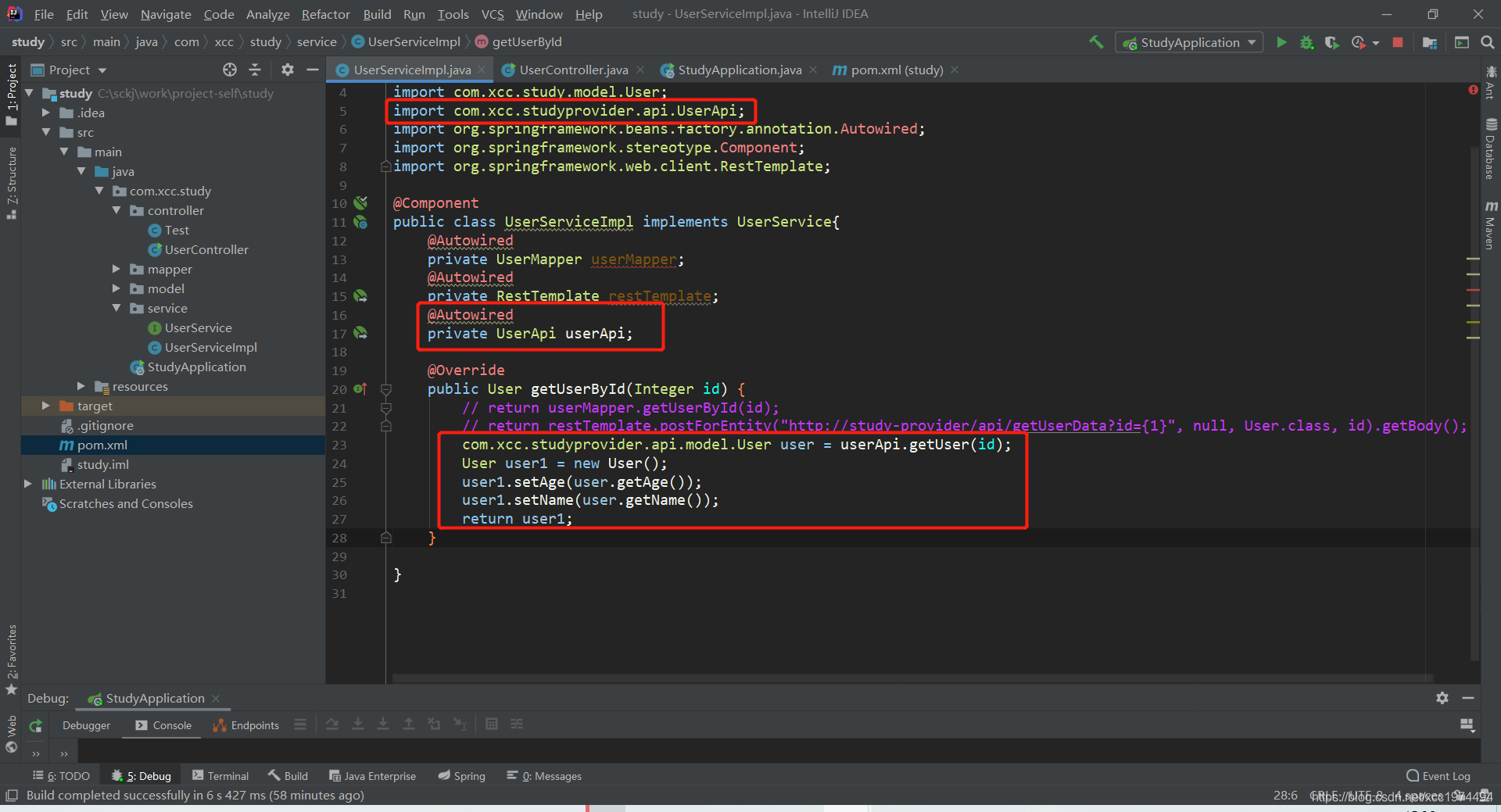Switch to the Console debug tab
The image size is (1501, 812).
pos(163,725)
